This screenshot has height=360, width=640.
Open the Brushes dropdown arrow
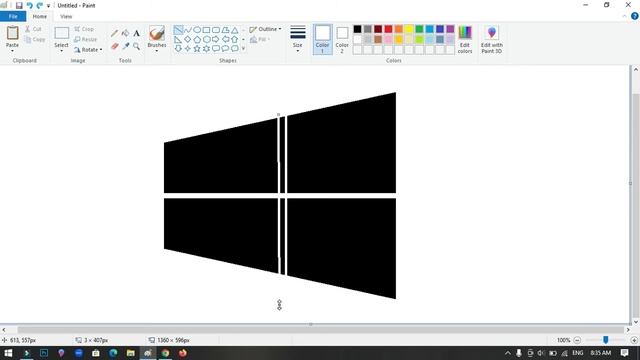point(157,51)
